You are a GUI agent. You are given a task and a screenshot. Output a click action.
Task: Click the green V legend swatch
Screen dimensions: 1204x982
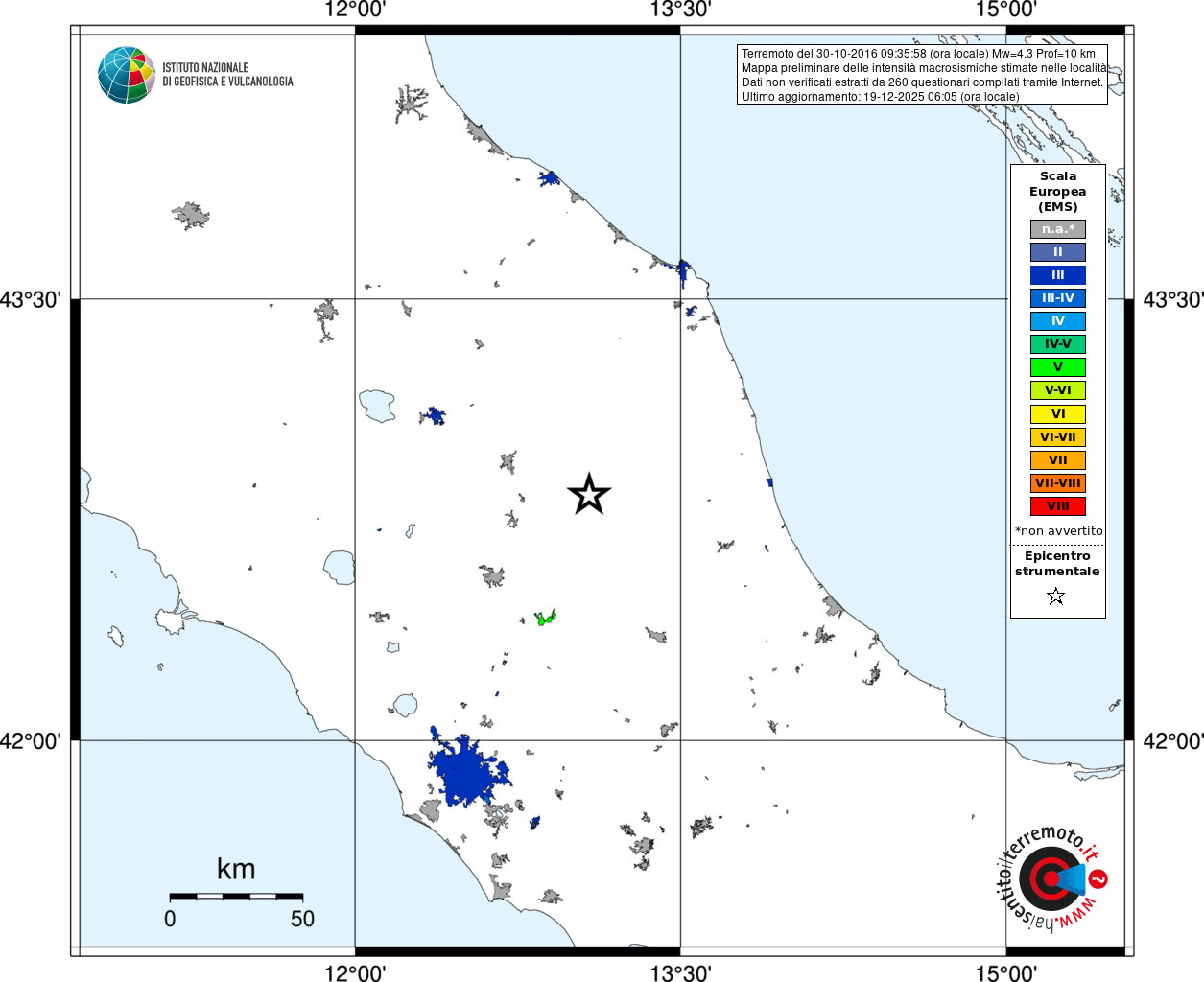point(1058,367)
